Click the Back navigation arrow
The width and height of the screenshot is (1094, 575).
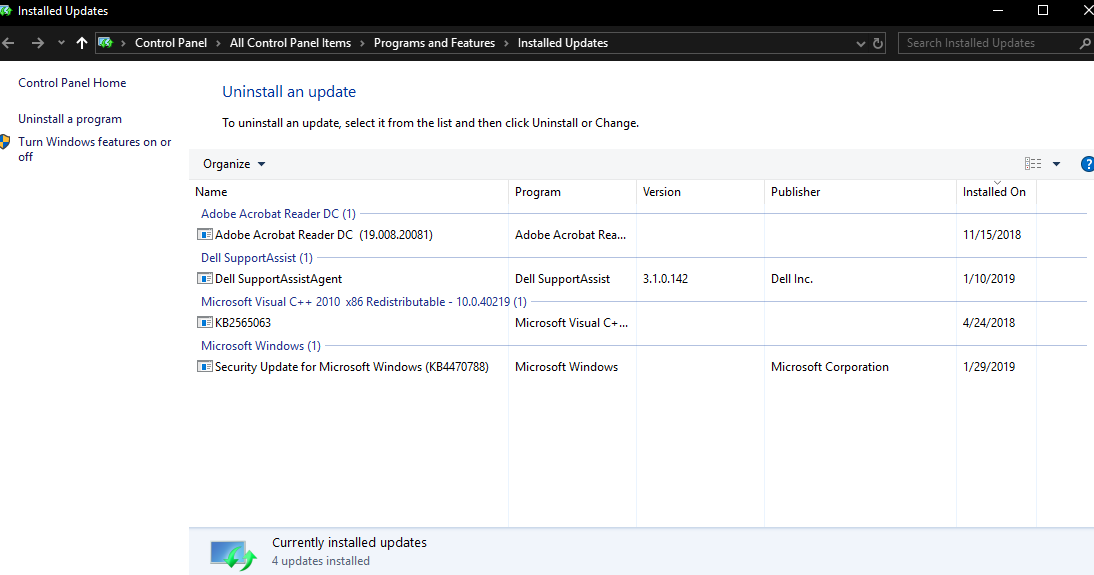9,43
